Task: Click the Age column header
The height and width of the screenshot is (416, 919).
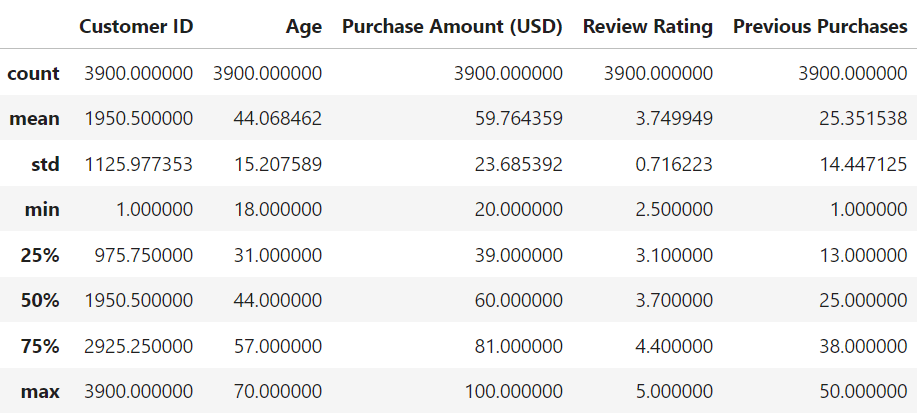Action: [304, 28]
